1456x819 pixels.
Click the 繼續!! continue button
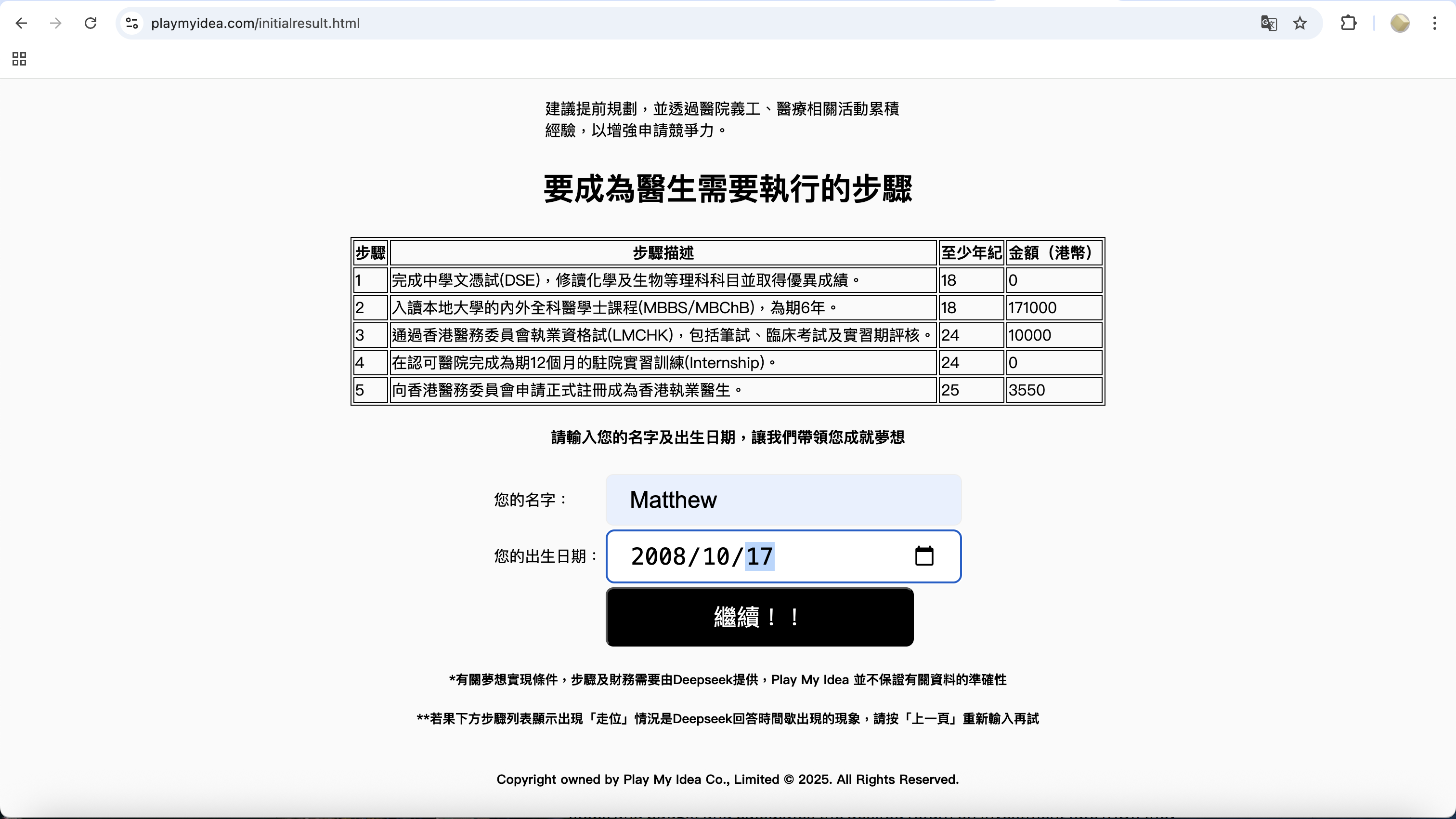point(759,617)
